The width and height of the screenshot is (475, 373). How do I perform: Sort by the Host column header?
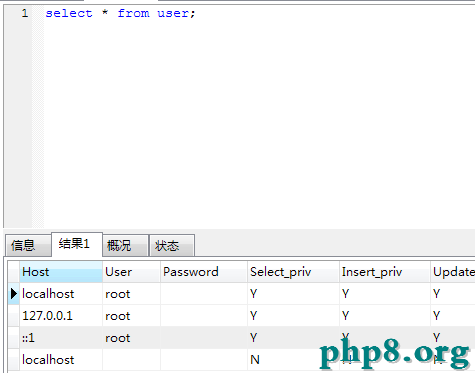tap(61, 272)
